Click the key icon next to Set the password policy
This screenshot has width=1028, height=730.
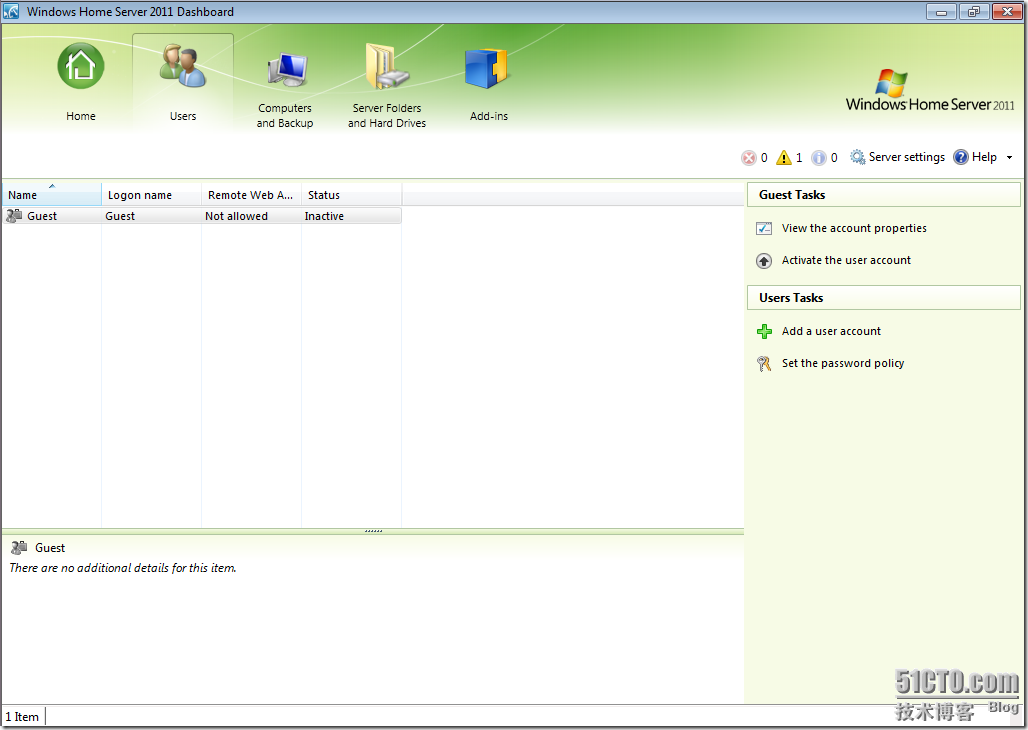click(x=764, y=363)
